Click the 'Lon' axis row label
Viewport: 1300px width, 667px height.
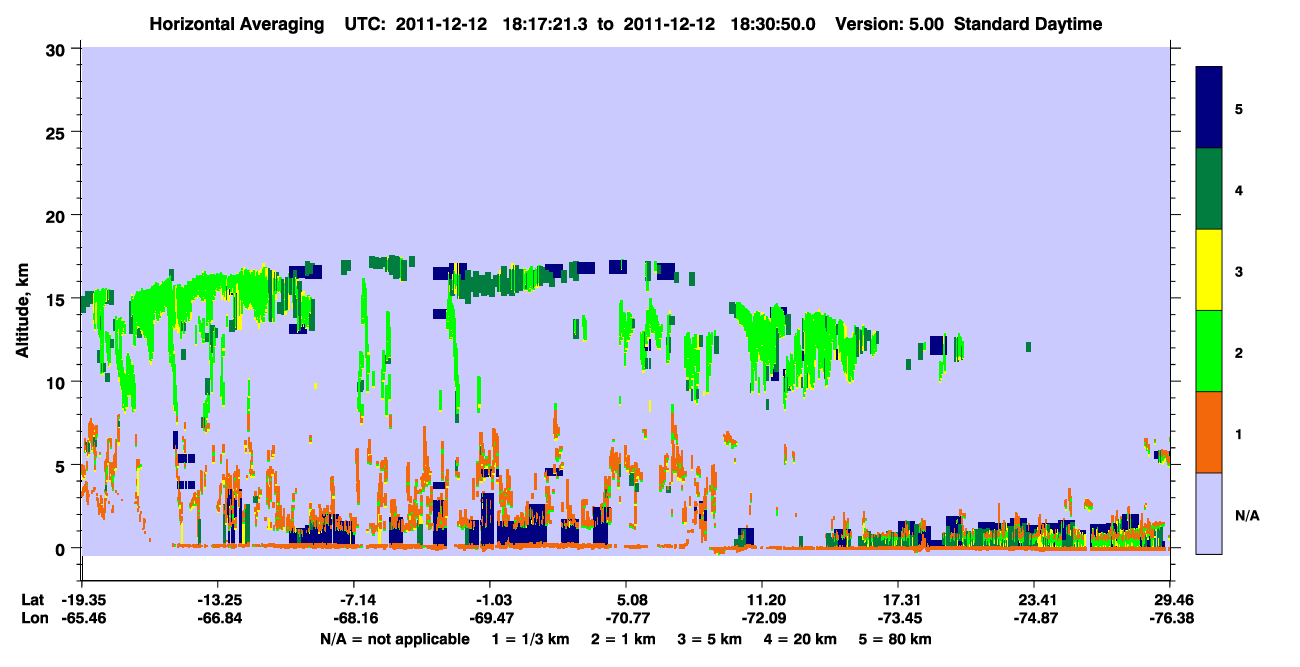tap(34, 619)
